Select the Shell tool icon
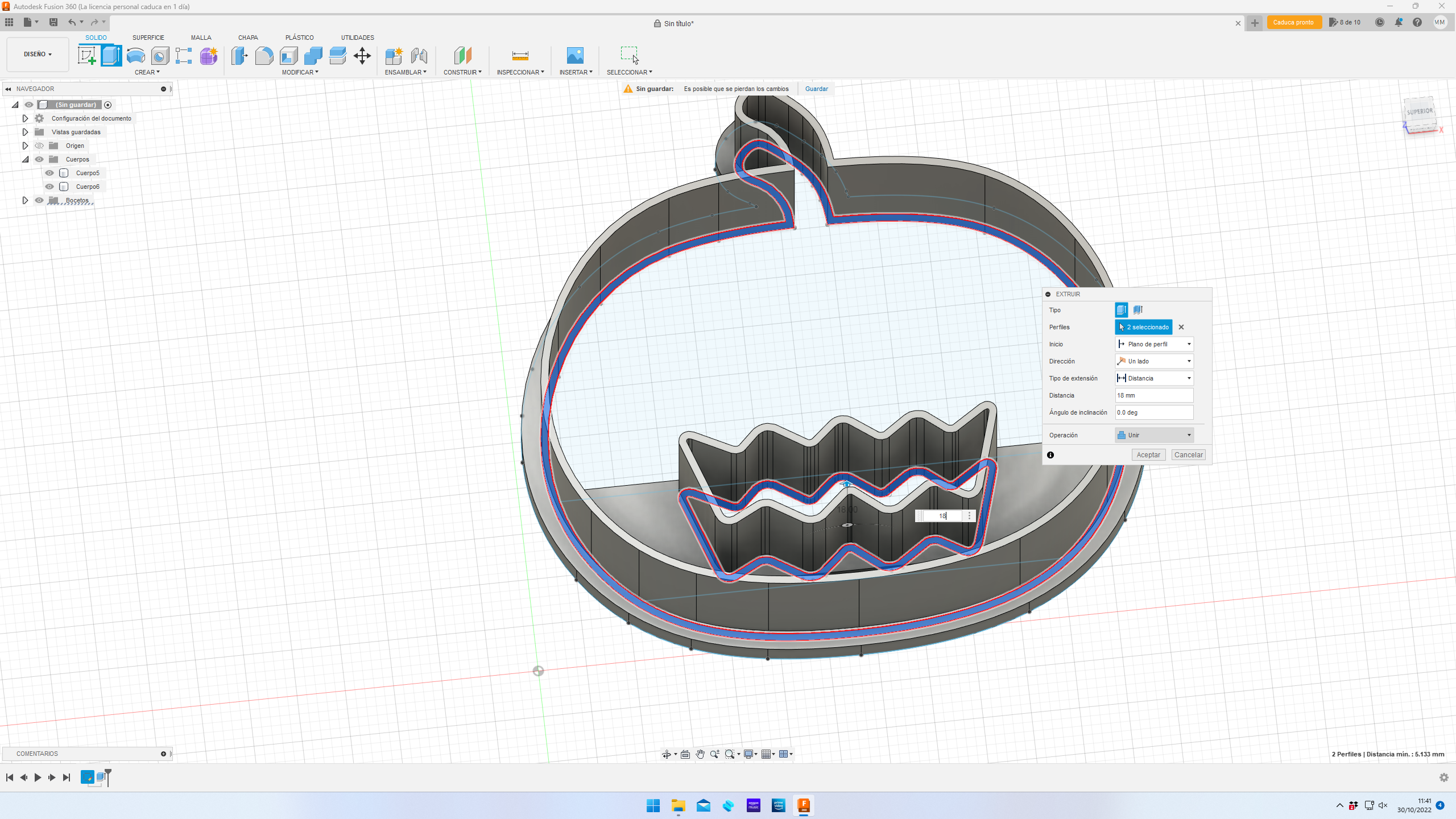The height and width of the screenshot is (819, 1456). tap(289, 56)
